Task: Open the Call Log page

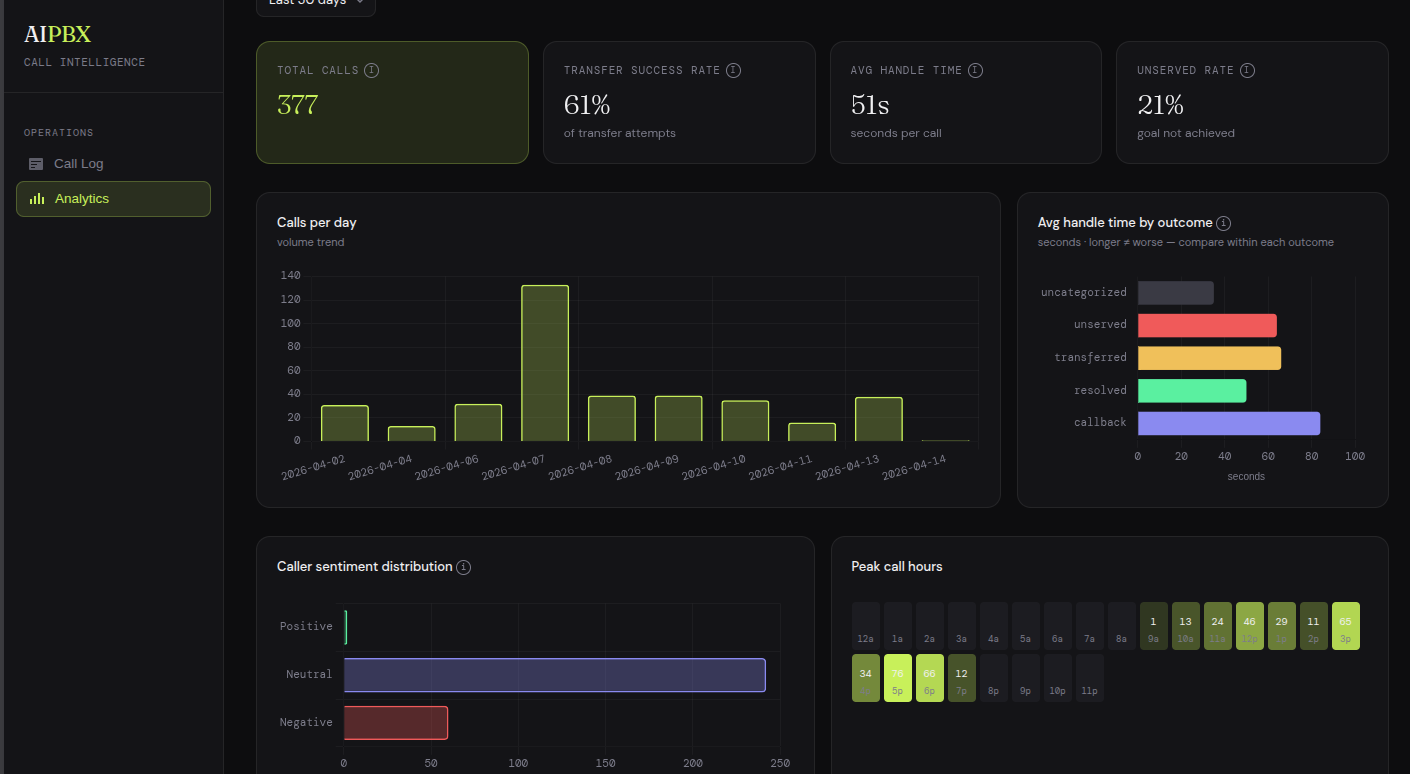Action: tap(113, 164)
